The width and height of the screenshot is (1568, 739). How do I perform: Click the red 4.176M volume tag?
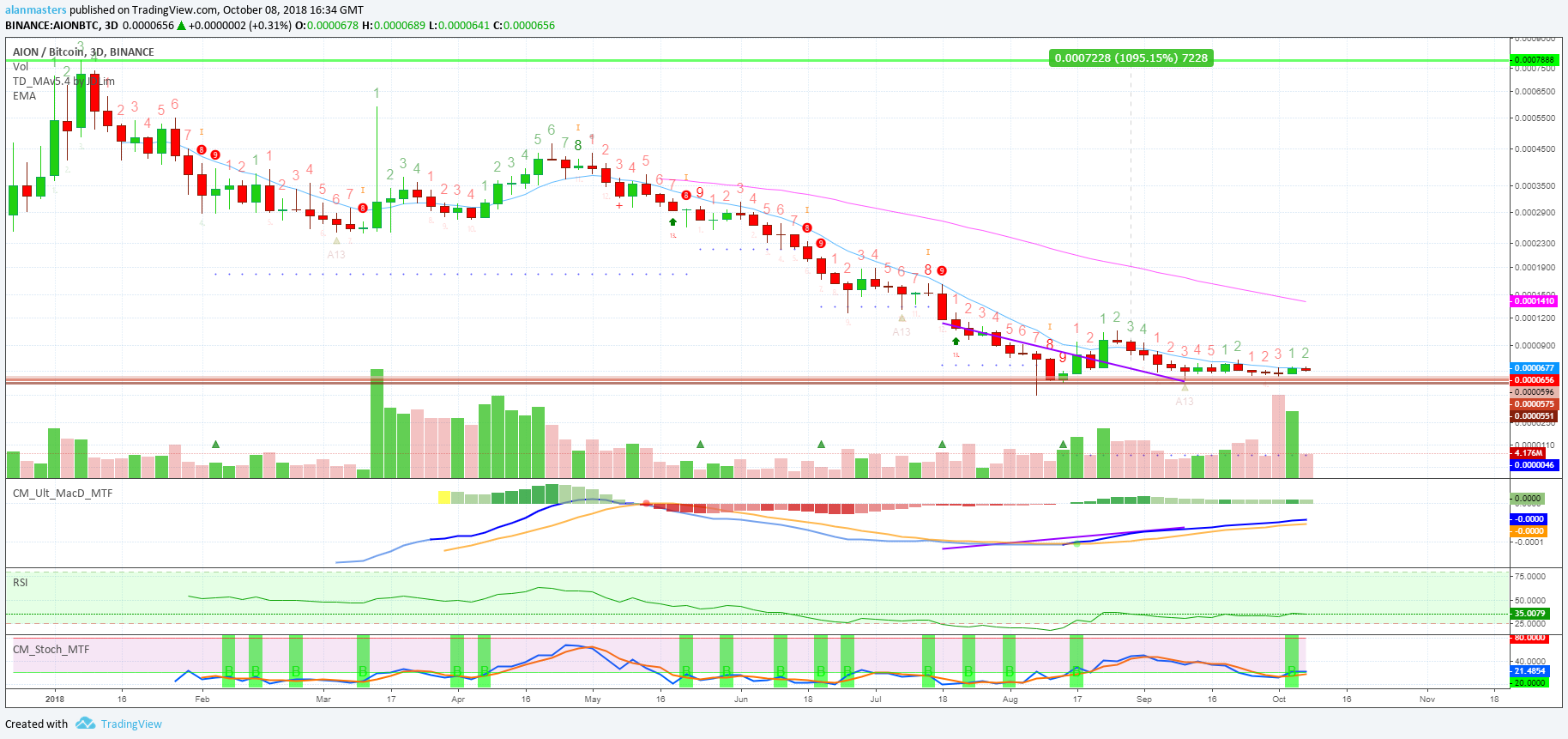(1528, 453)
